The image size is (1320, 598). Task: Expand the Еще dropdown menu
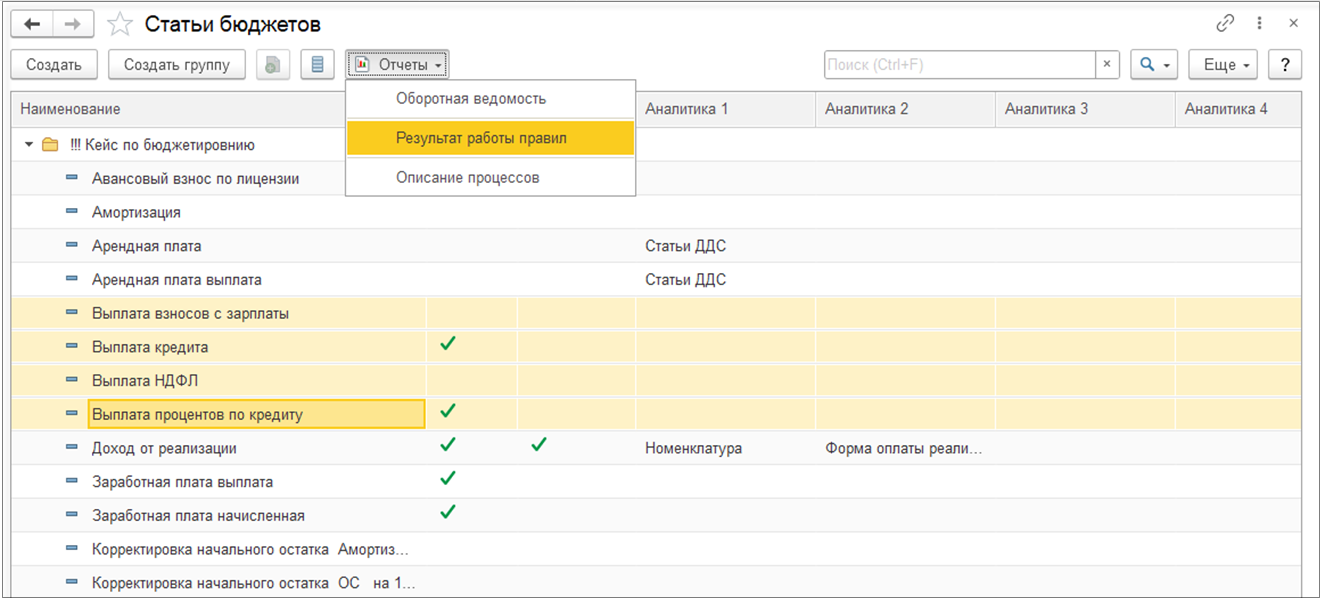[1228, 65]
